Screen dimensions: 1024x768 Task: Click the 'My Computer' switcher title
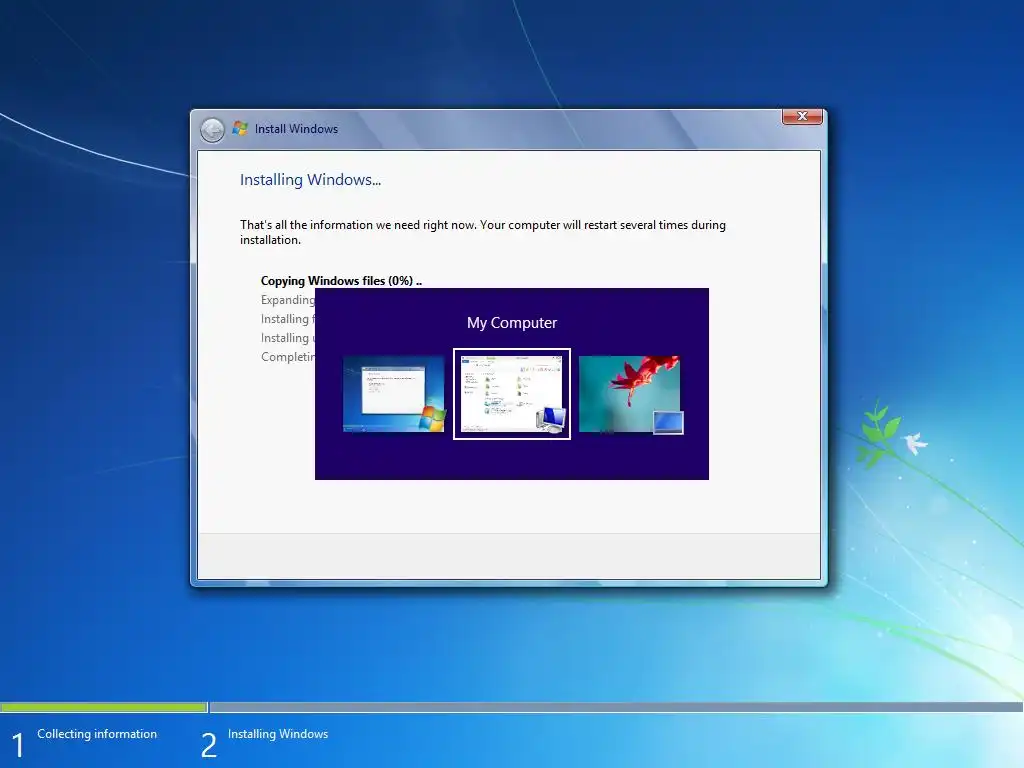coord(512,323)
